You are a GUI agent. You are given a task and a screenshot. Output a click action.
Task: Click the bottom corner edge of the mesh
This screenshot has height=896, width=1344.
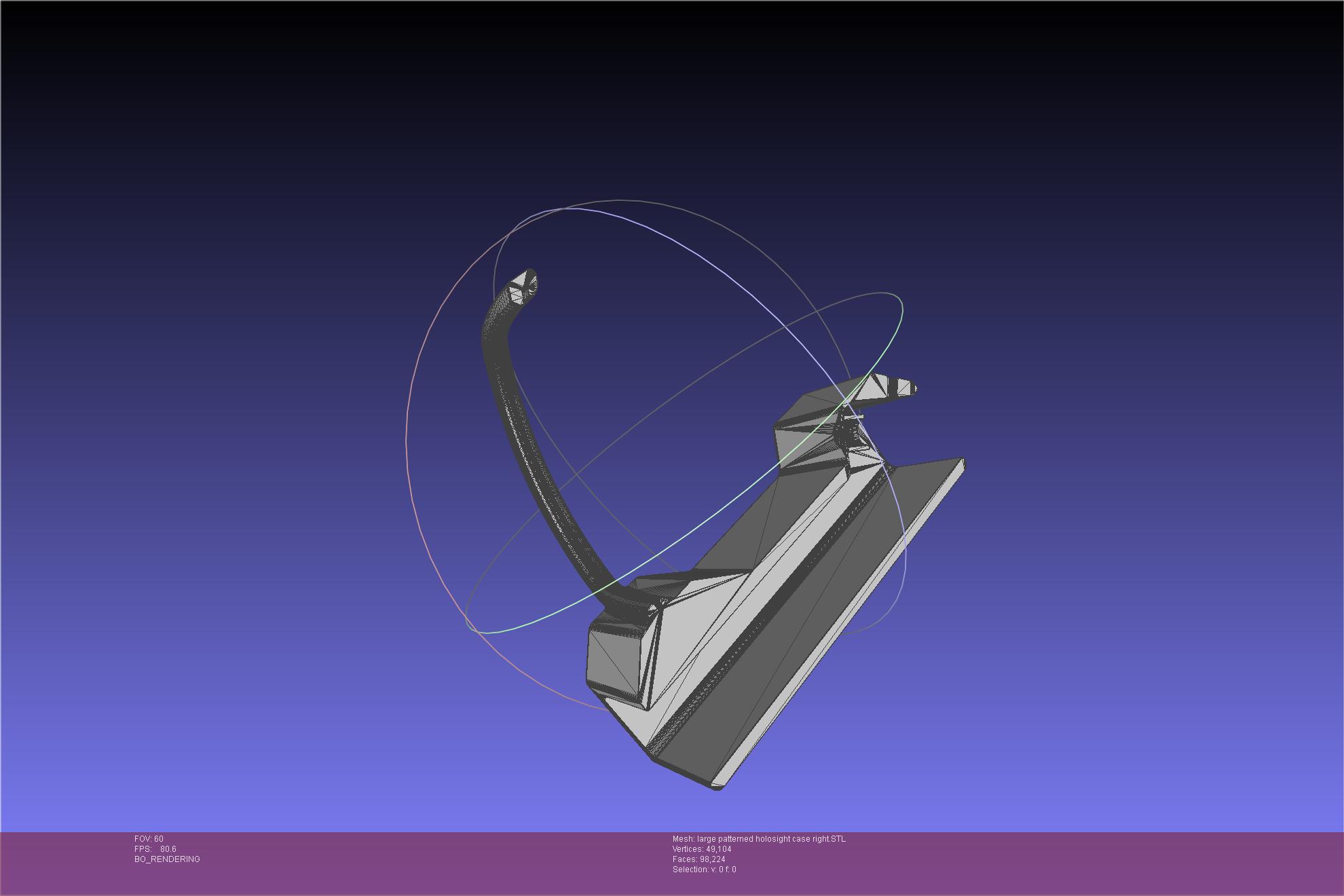(717, 786)
